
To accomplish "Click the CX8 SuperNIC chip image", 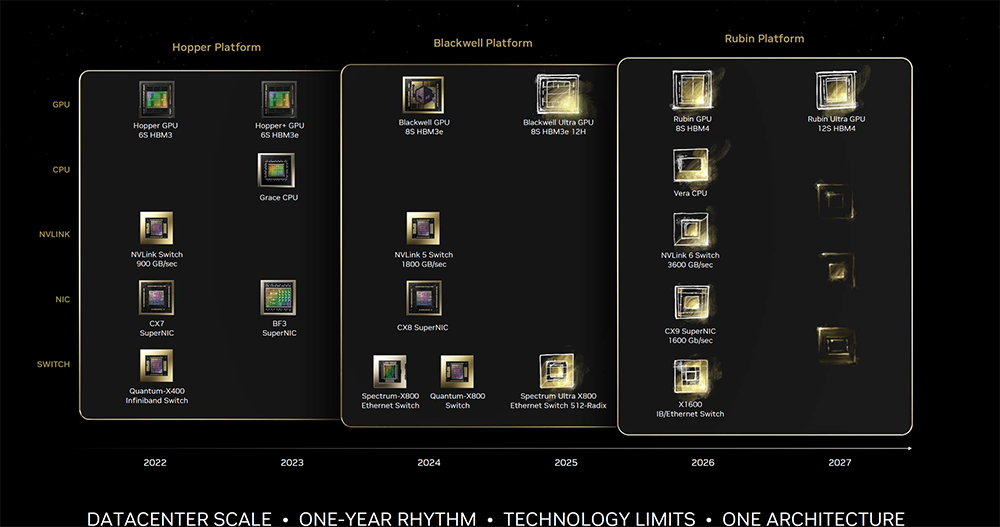I will click(423, 298).
